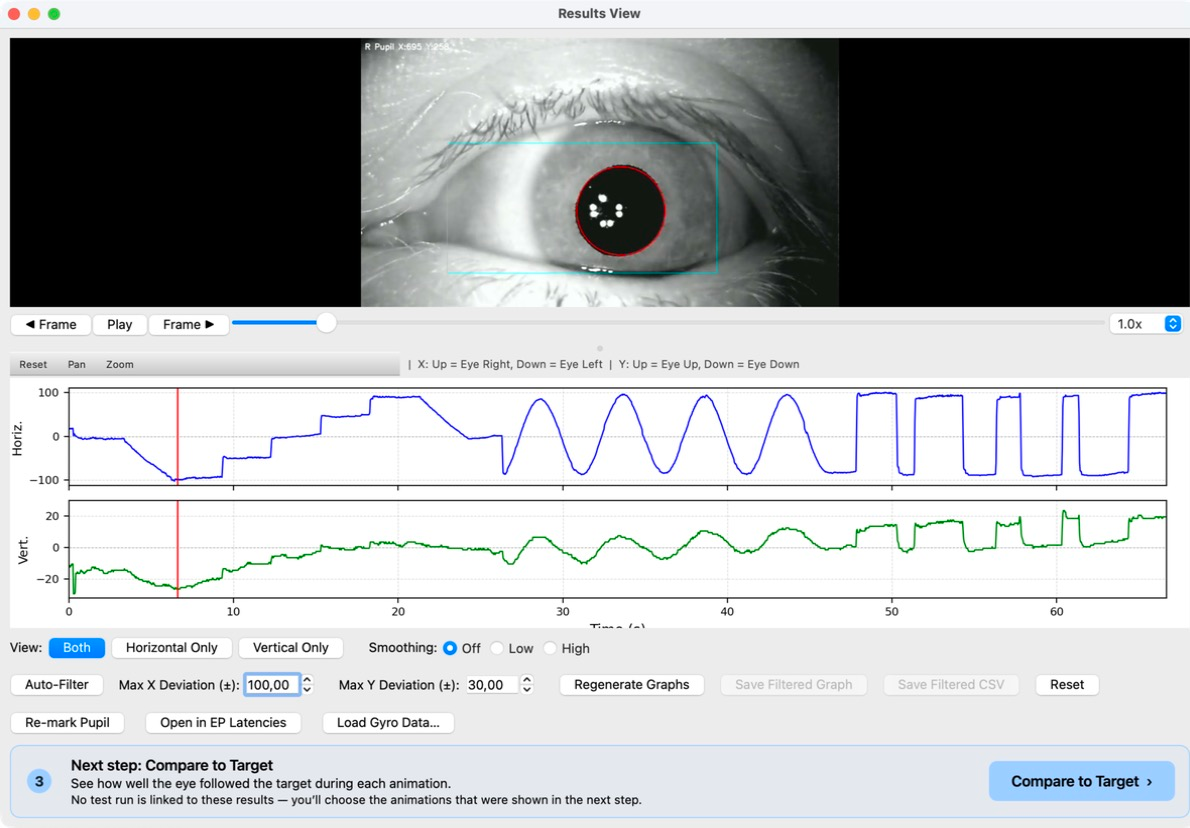Click the "Smoothing:" label
Screen dimensions: 1190x828
[402, 647]
